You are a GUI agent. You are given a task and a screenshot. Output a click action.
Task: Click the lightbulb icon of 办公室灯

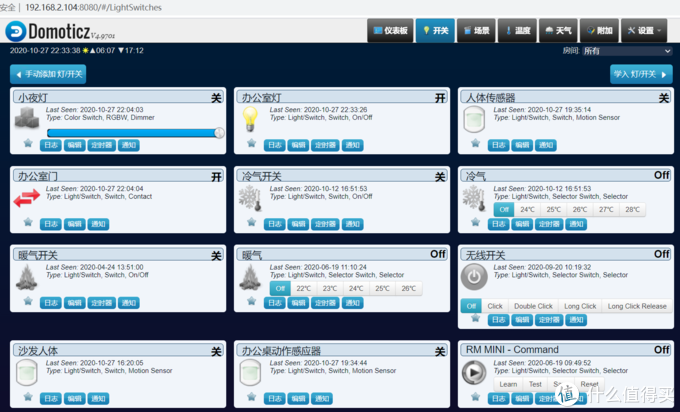click(250, 120)
